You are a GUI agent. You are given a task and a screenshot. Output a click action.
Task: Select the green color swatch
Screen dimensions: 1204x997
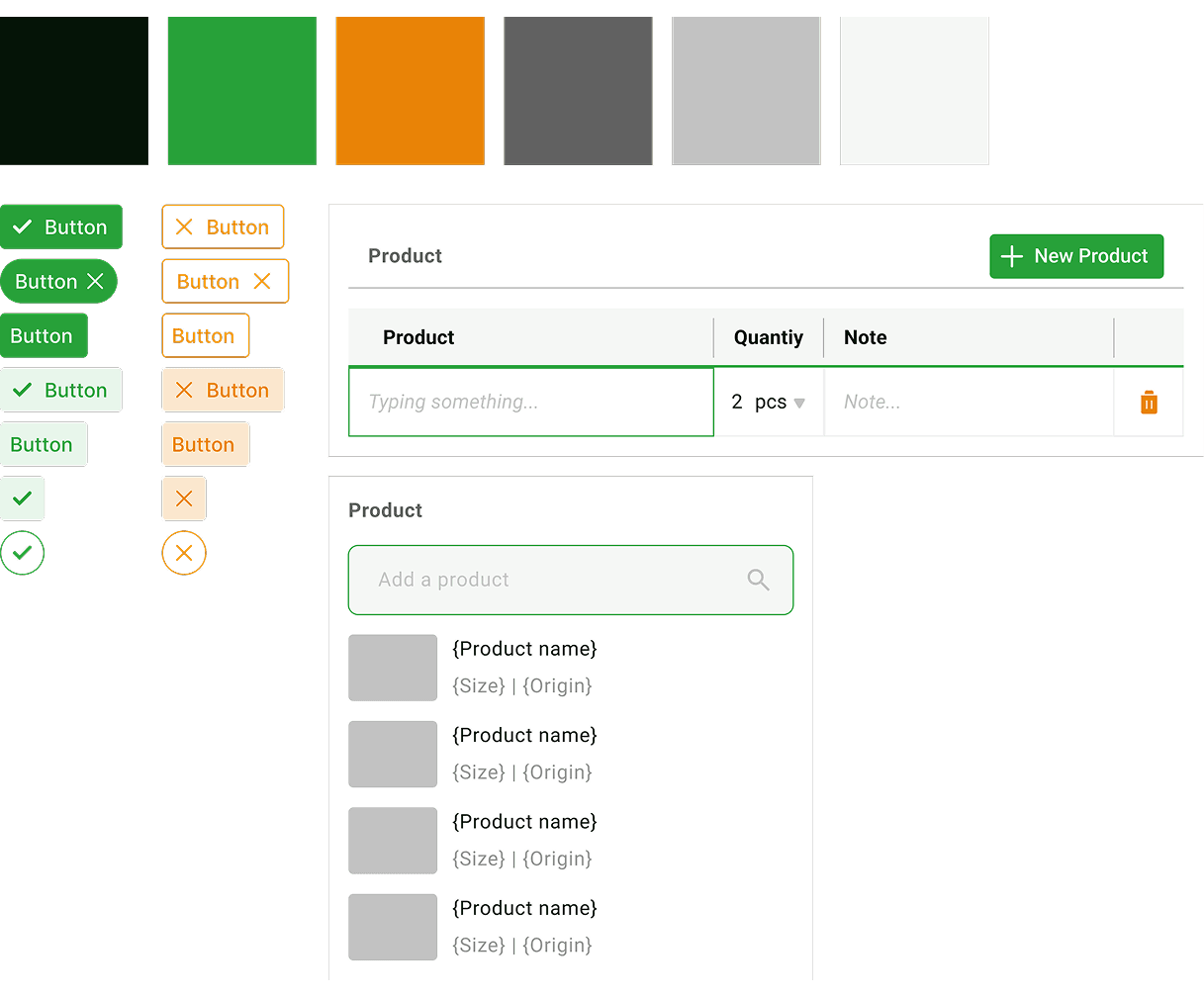point(241,91)
